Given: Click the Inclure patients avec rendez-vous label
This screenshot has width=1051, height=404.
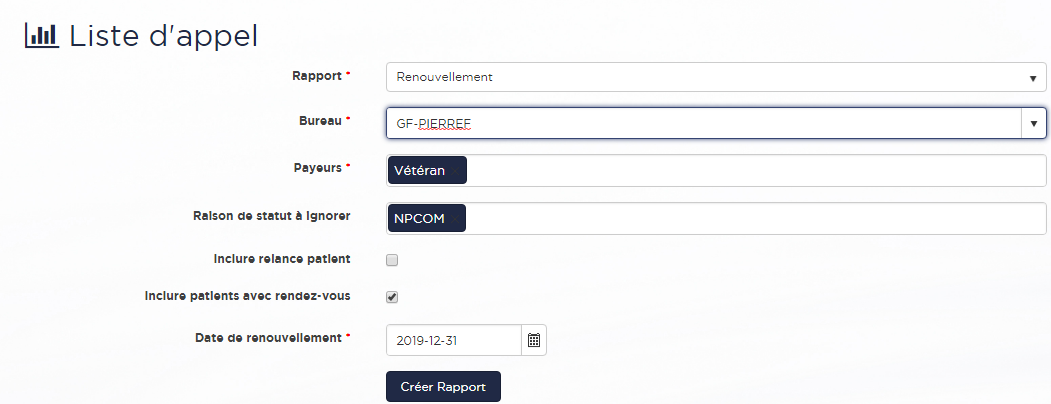Looking at the screenshot, I should click(247, 296).
